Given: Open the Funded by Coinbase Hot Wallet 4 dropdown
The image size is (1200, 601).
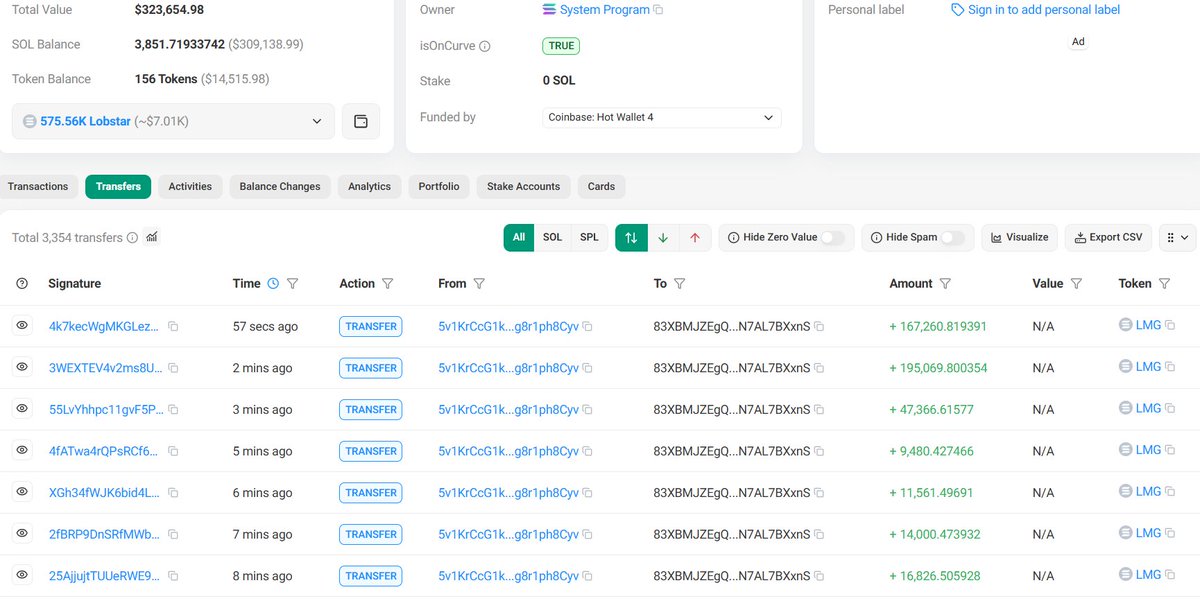Looking at the screenshot, I should pos(662,117).
